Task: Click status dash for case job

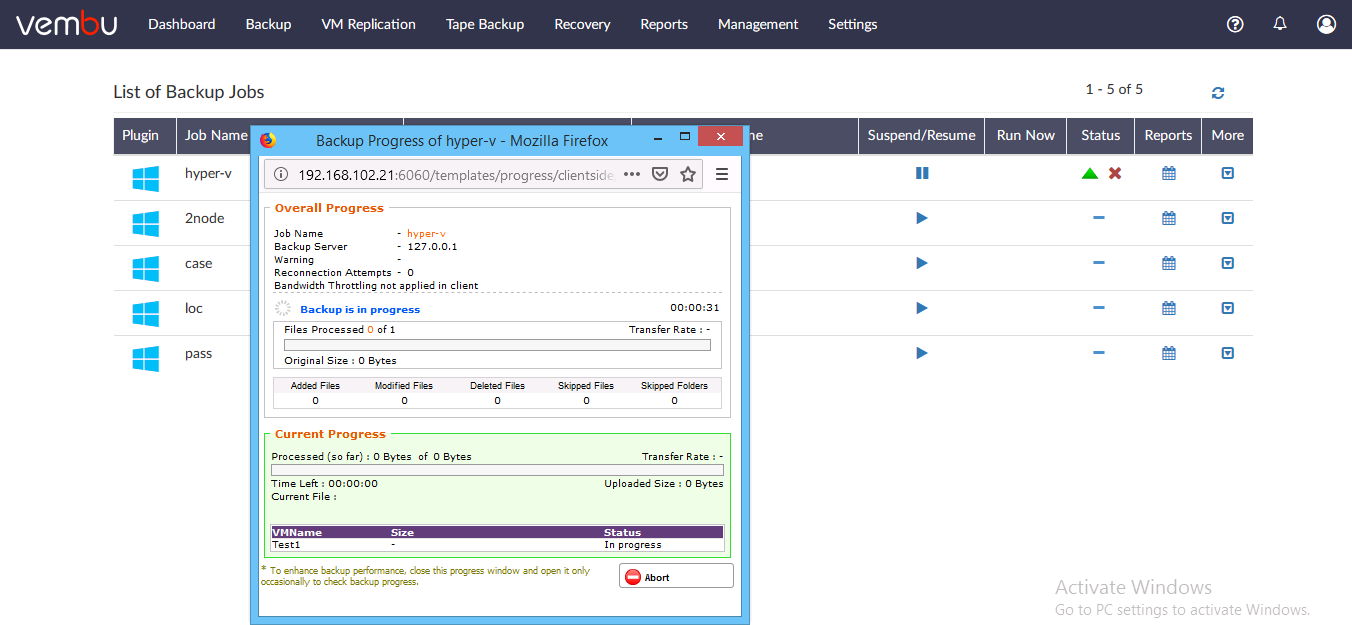Action: pyautogui.click(x=1099, y=263)
